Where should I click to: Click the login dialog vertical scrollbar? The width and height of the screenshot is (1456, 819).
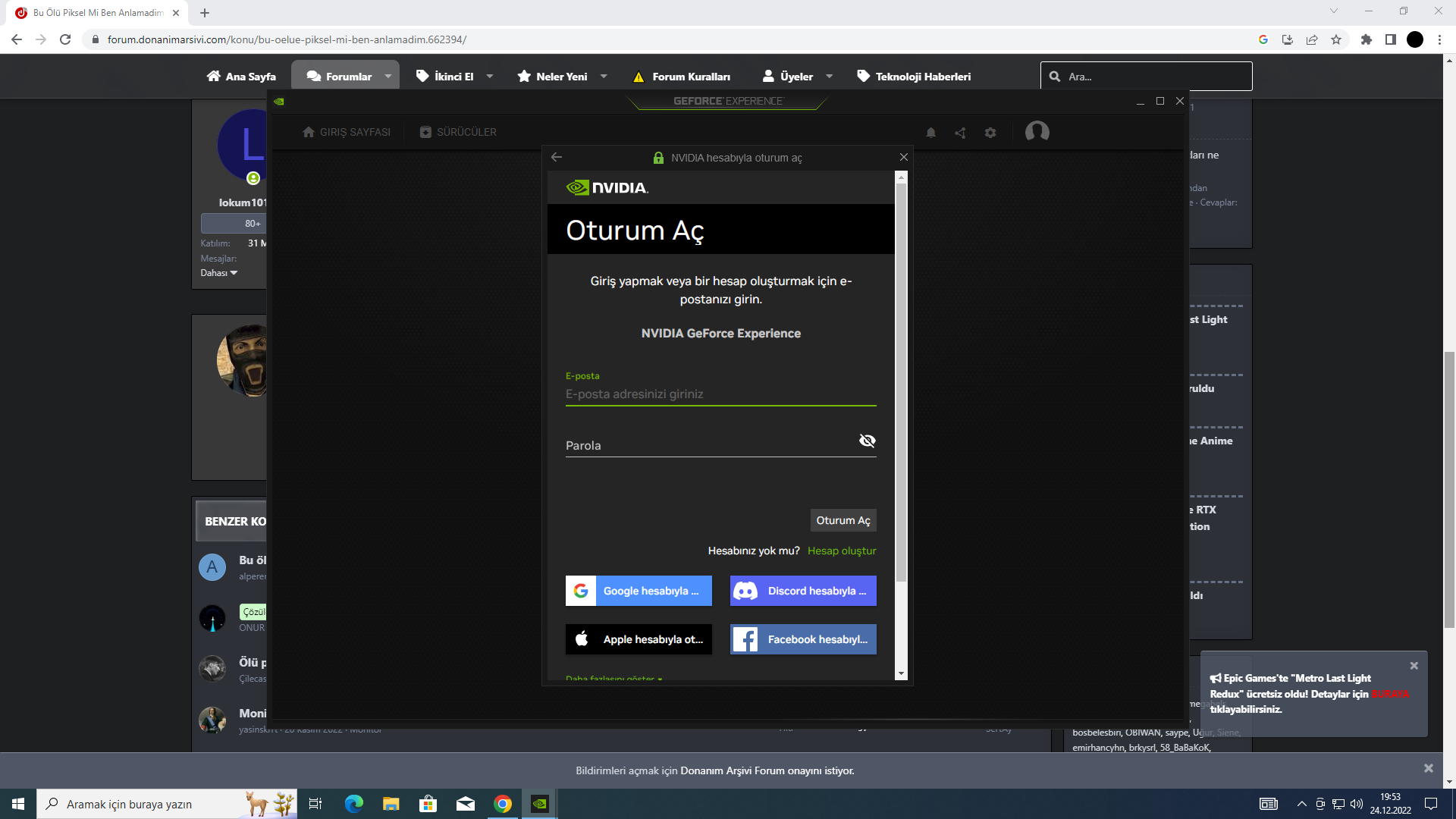901,379
